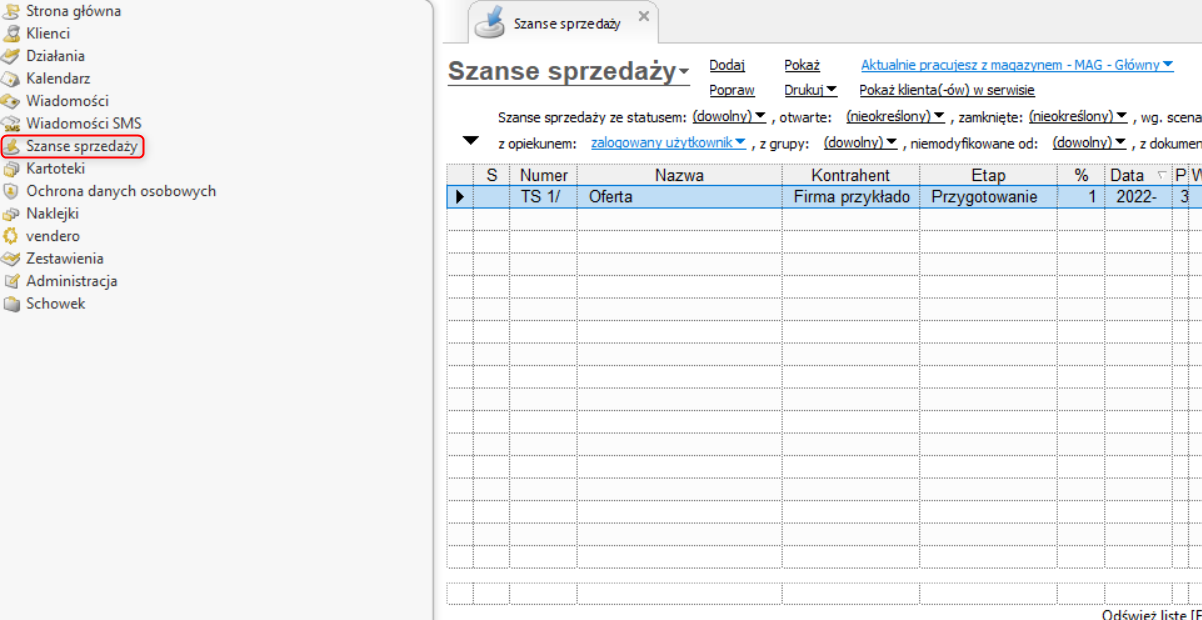
Task: Expand the status (dowolny) filter dropdown
Action: pyautogui.click(x=729, y=116)
